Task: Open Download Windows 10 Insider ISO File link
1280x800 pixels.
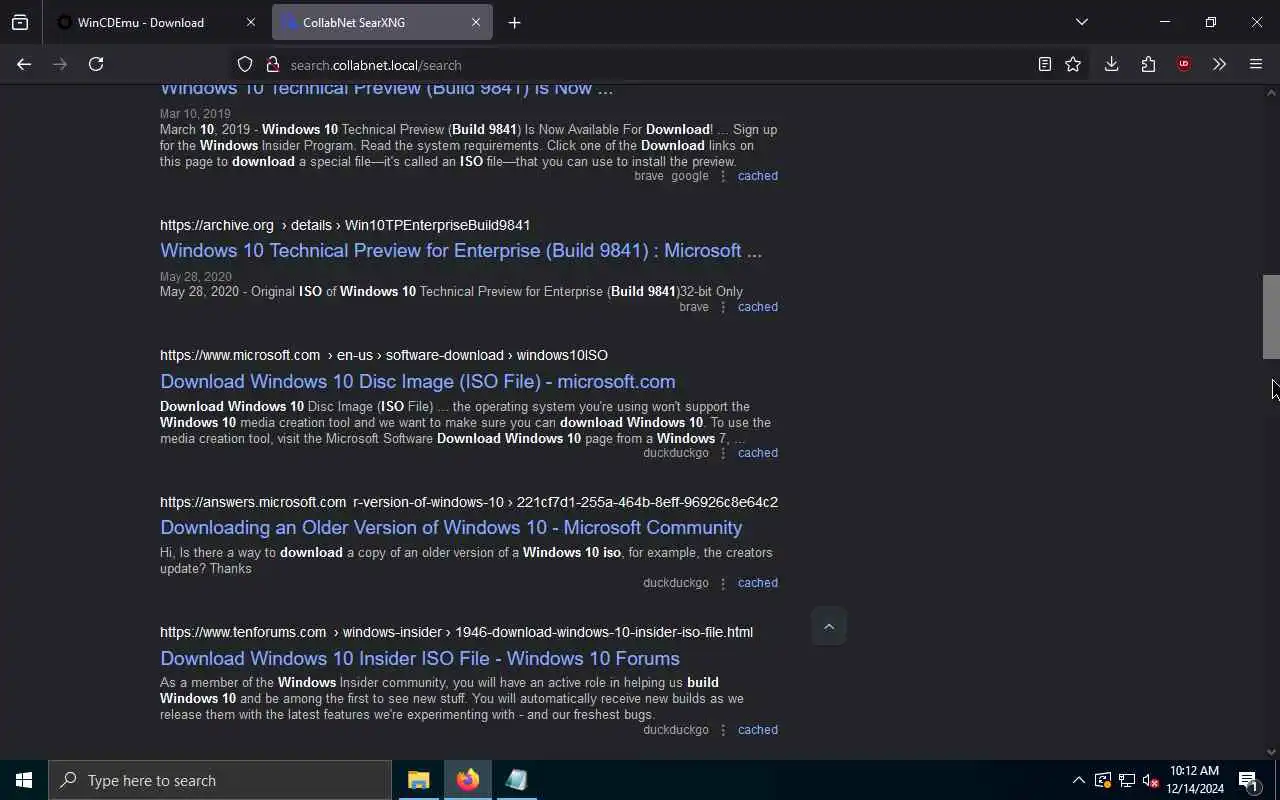Action: (x=420, y=659)
